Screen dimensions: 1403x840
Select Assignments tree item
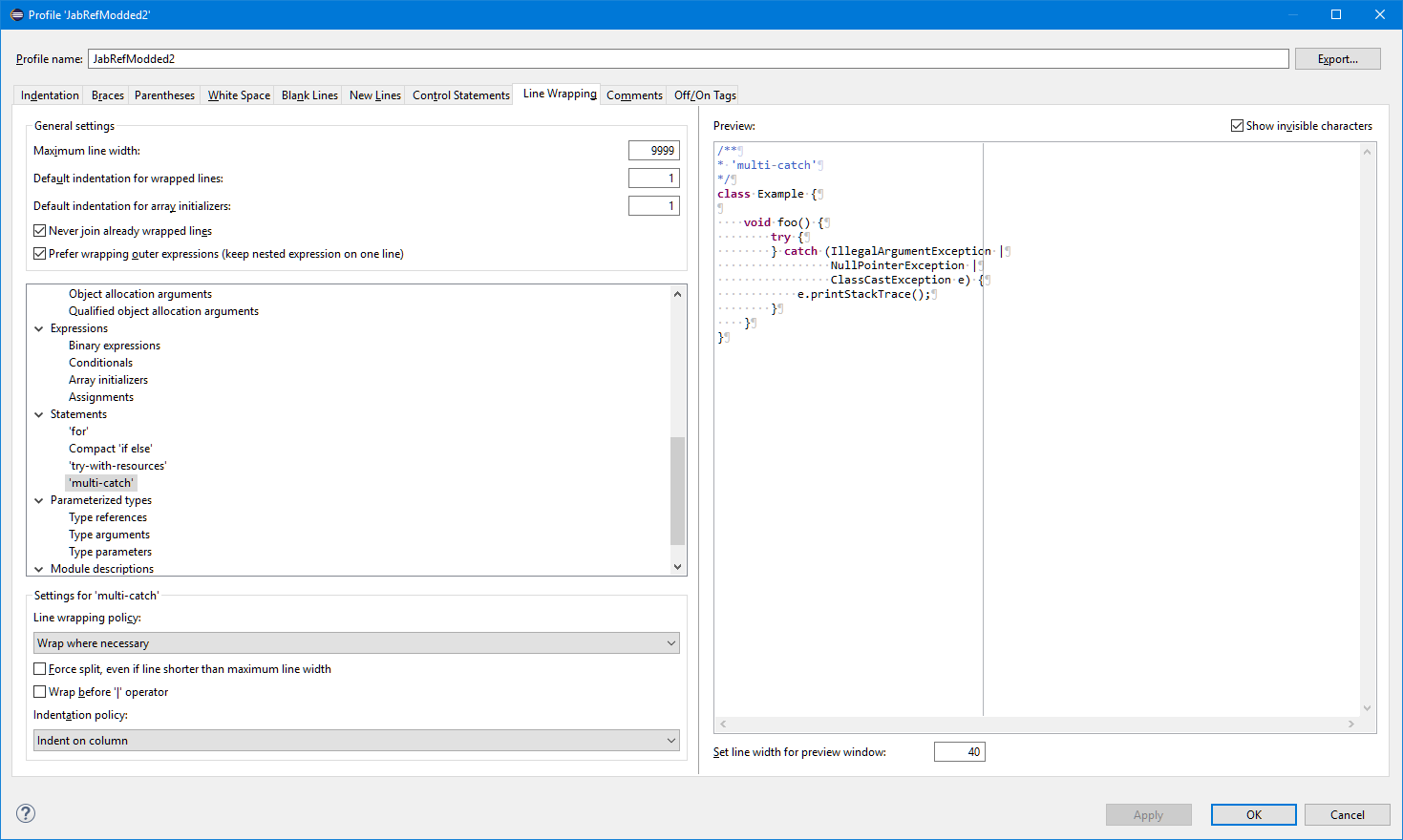pyautogui.click(x=101, y=397)
